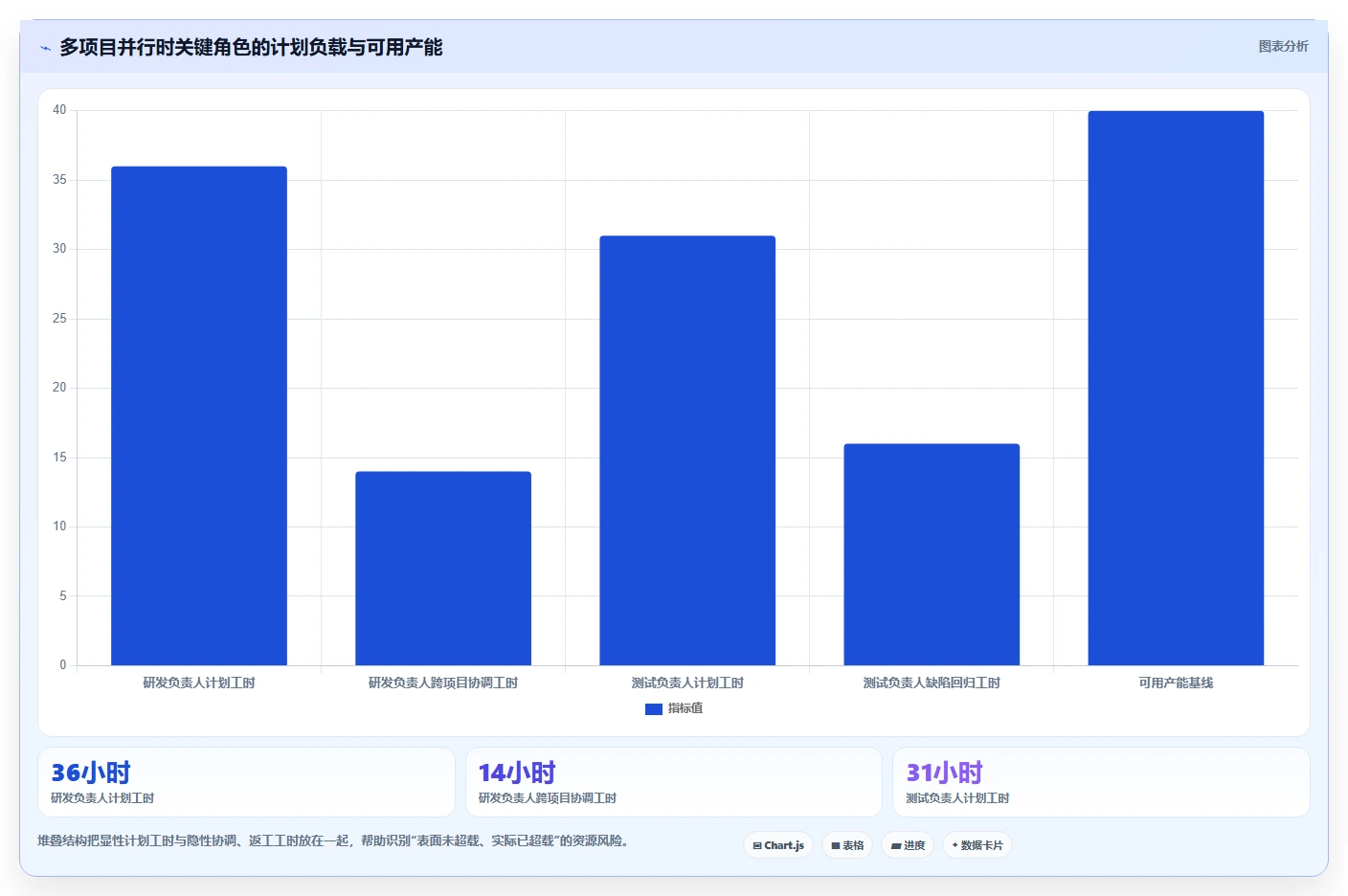Image resolution: width=1348 pixels, height=896 pixels.
Task: Click the 研发负责人跨项目协调工时 bar
Action: (x=443, y=569)
